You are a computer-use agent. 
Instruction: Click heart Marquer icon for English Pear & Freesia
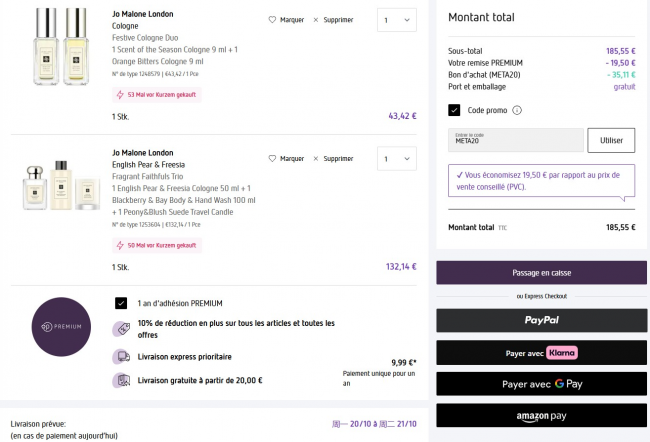tap(272, 158)
